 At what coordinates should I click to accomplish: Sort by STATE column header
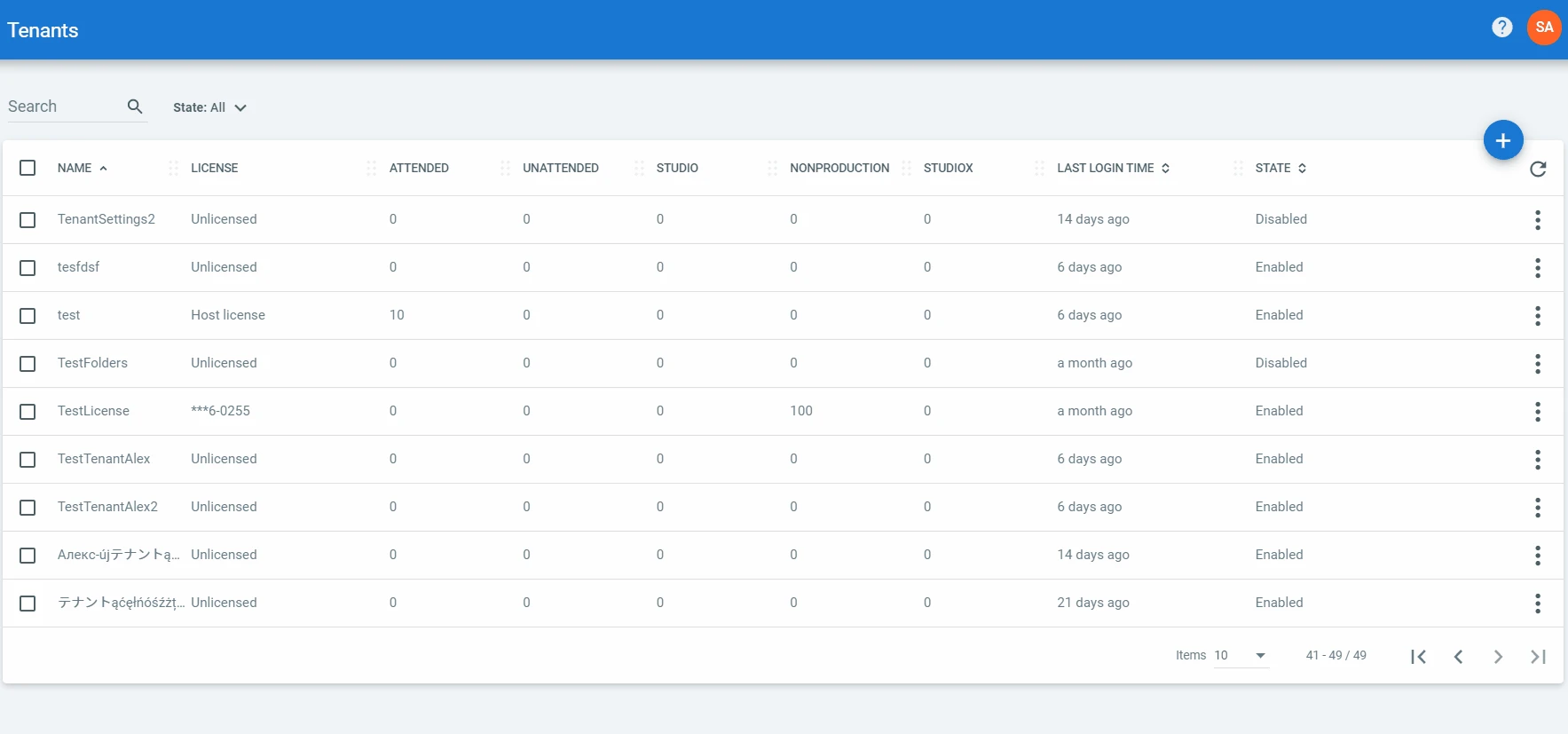pos(1280,168)
